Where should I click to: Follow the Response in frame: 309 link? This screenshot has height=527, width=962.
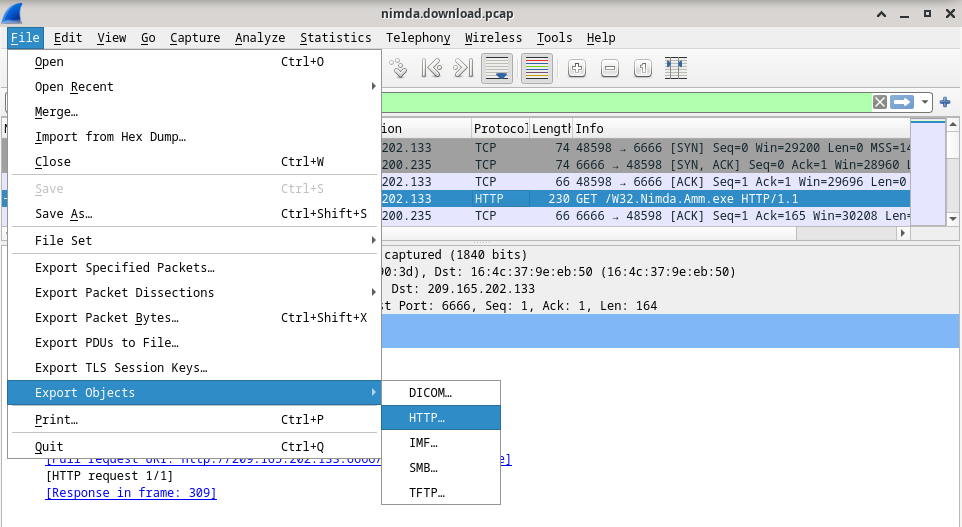[x=131, y=493]
